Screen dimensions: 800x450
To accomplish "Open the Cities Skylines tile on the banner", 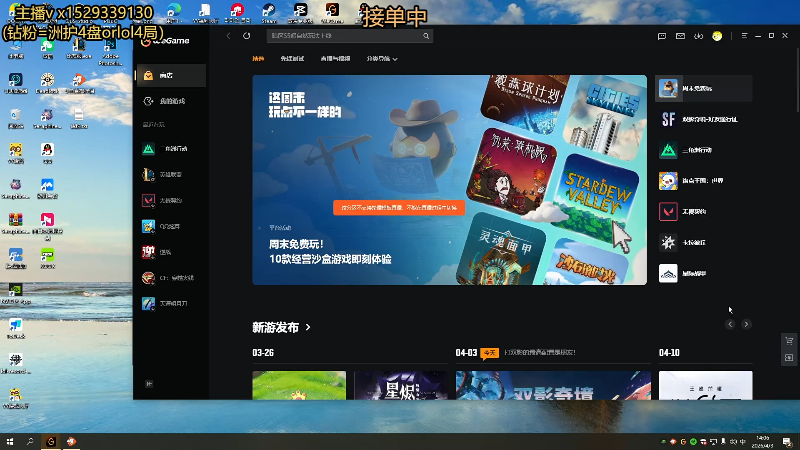I will (606, 118).
